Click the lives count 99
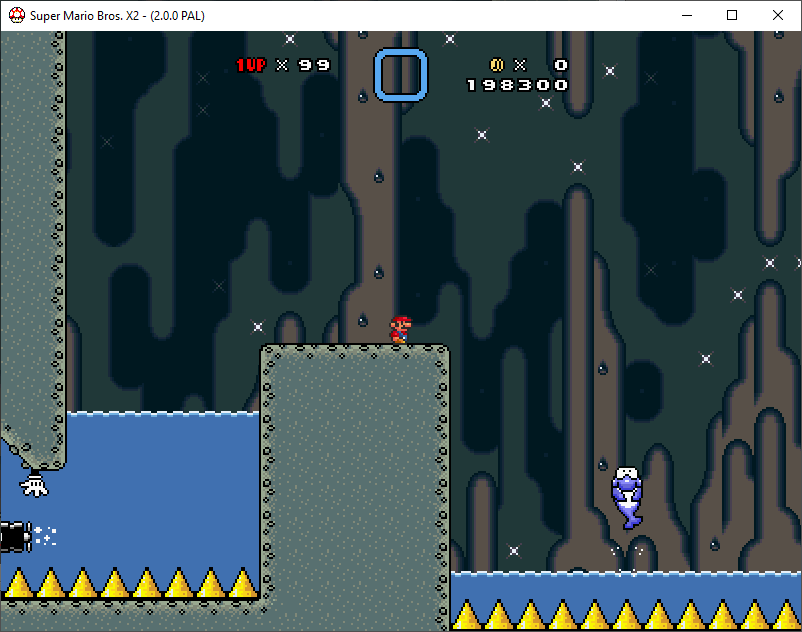Viewport: 802px width, 632px height. 315,65
